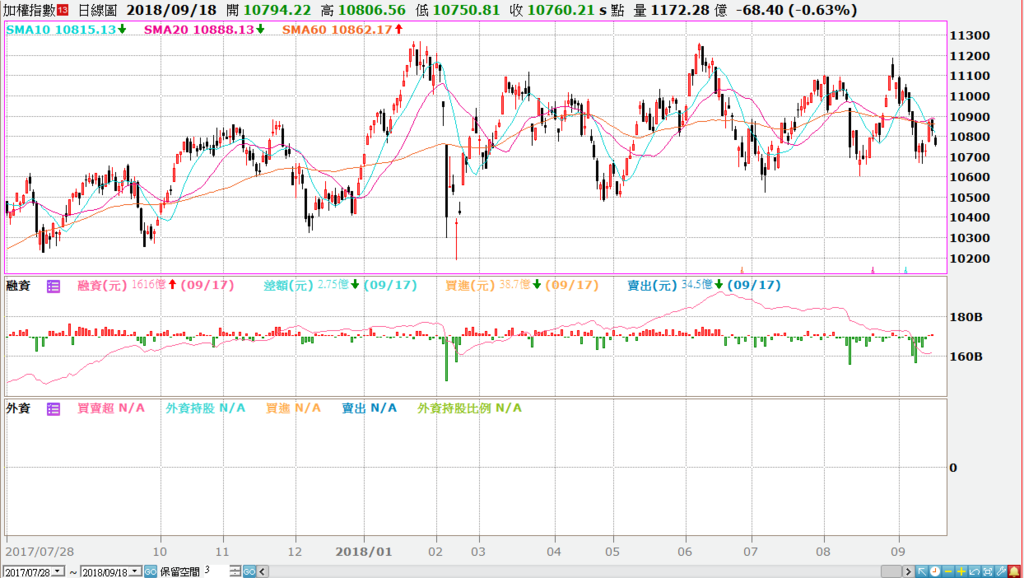This screenshot has width=1024, height=578.
Task: Click the 11300 price axis label
Action: [972, 36]
